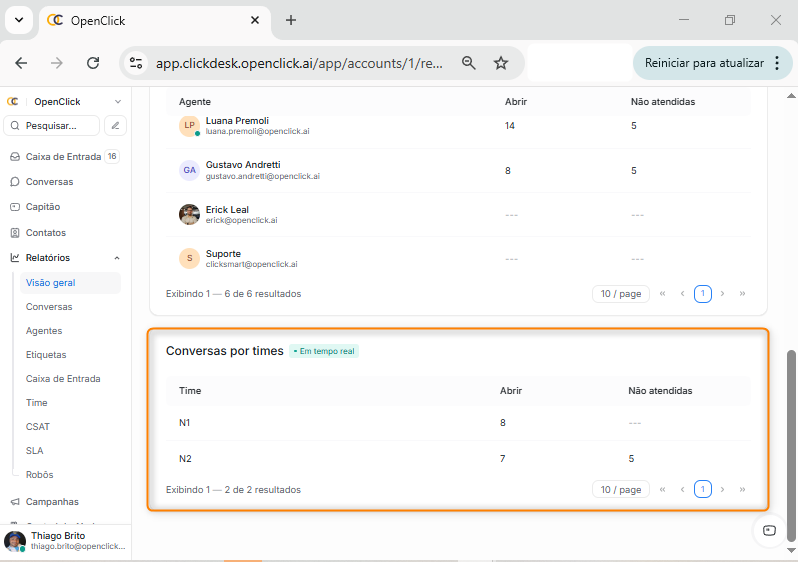Image resolution: width=798 pixels, height=562 pixels.
Task: Click the zoom magnifier icon in address bar
Action: (468, 63)
